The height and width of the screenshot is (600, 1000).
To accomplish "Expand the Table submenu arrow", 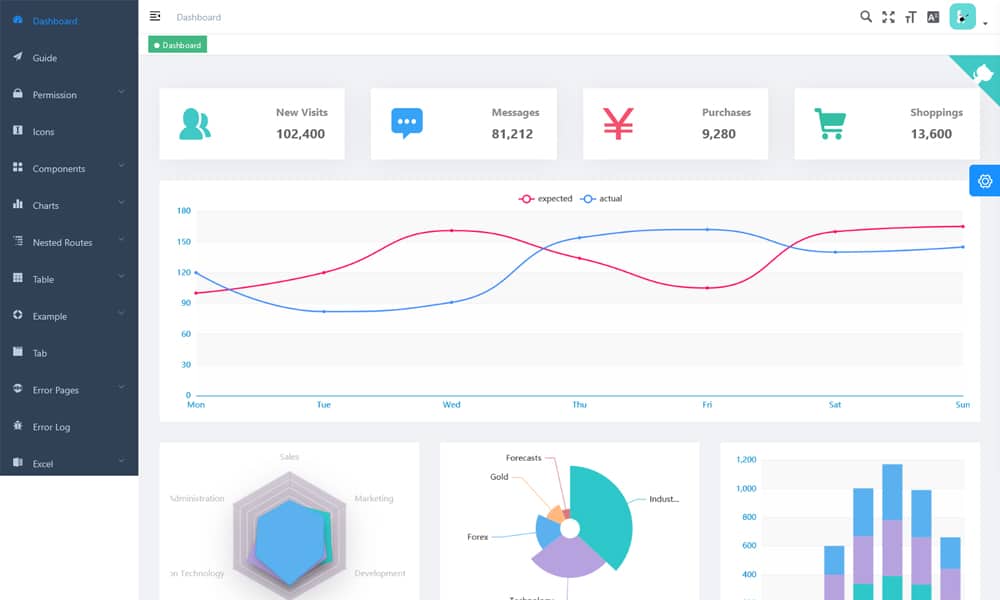I will click(121, 277).
